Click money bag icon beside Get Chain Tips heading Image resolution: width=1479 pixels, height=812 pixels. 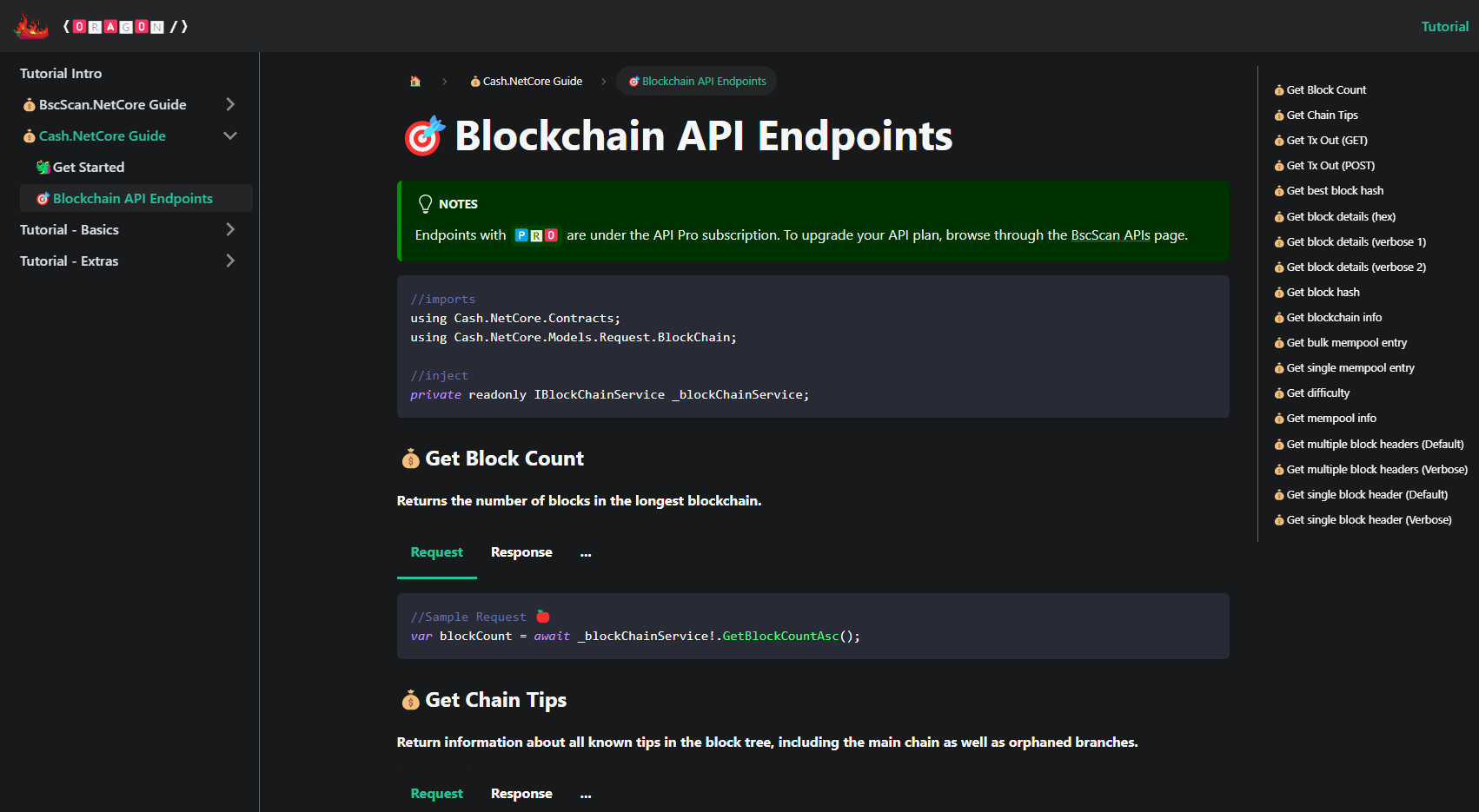click(x=410, y=701)
